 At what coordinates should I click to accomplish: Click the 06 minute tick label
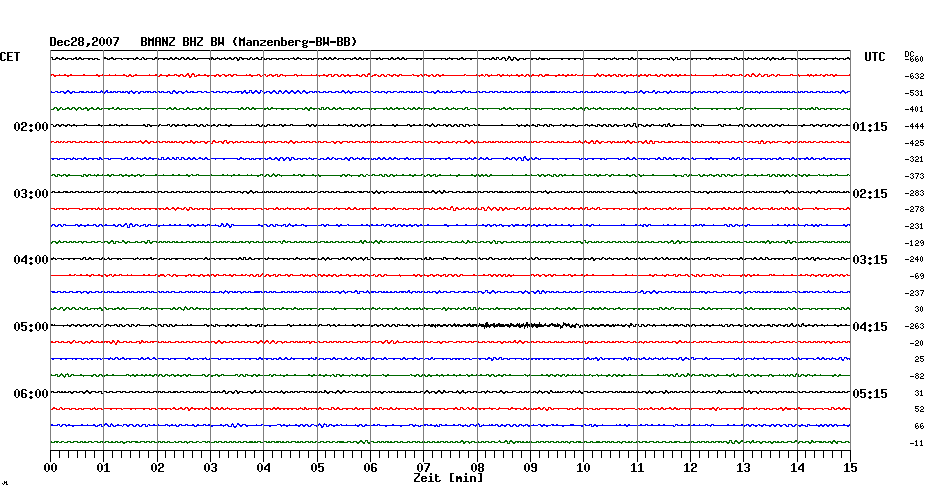(370, 467)
